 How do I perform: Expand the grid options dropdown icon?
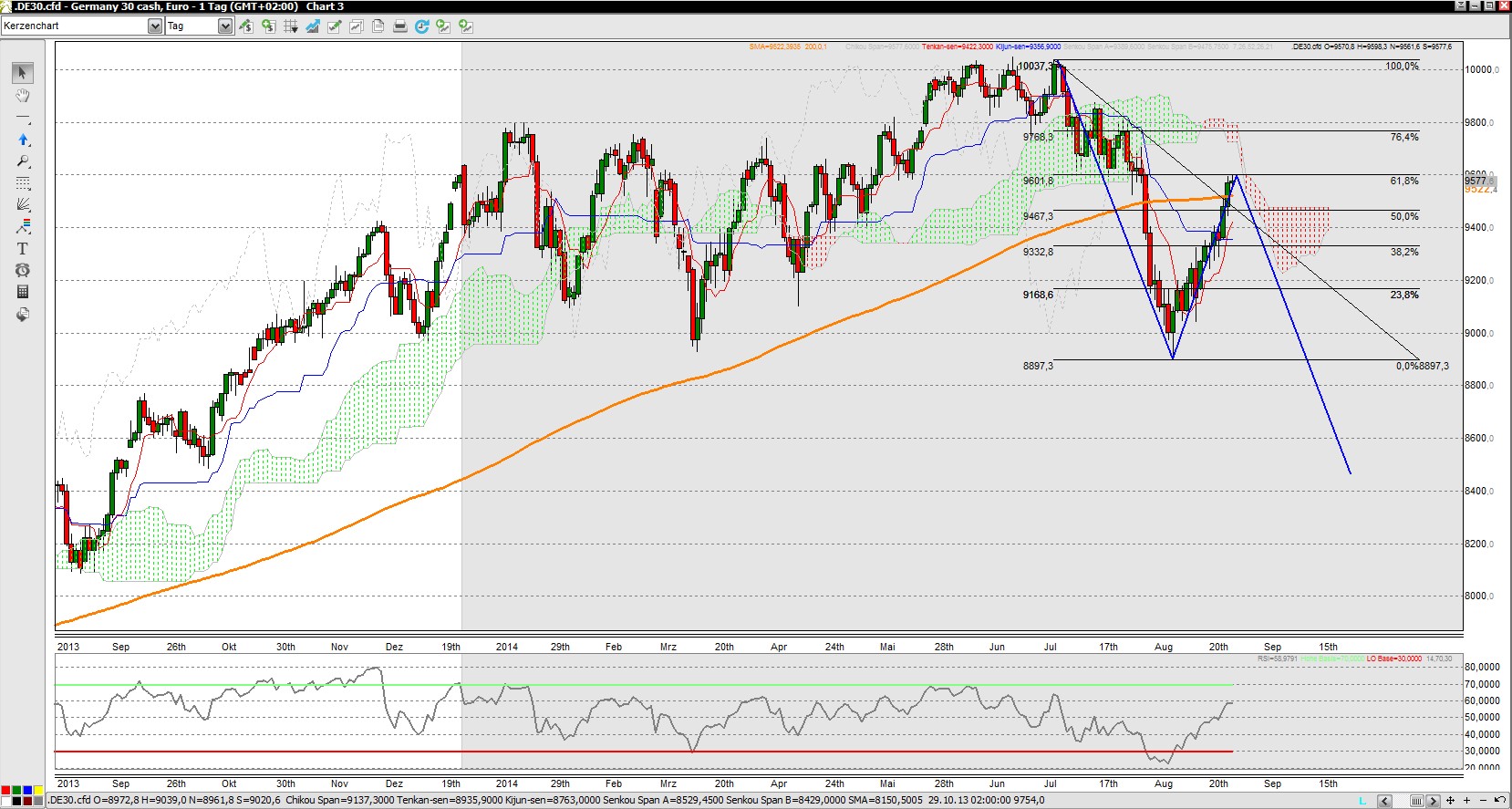291,26
